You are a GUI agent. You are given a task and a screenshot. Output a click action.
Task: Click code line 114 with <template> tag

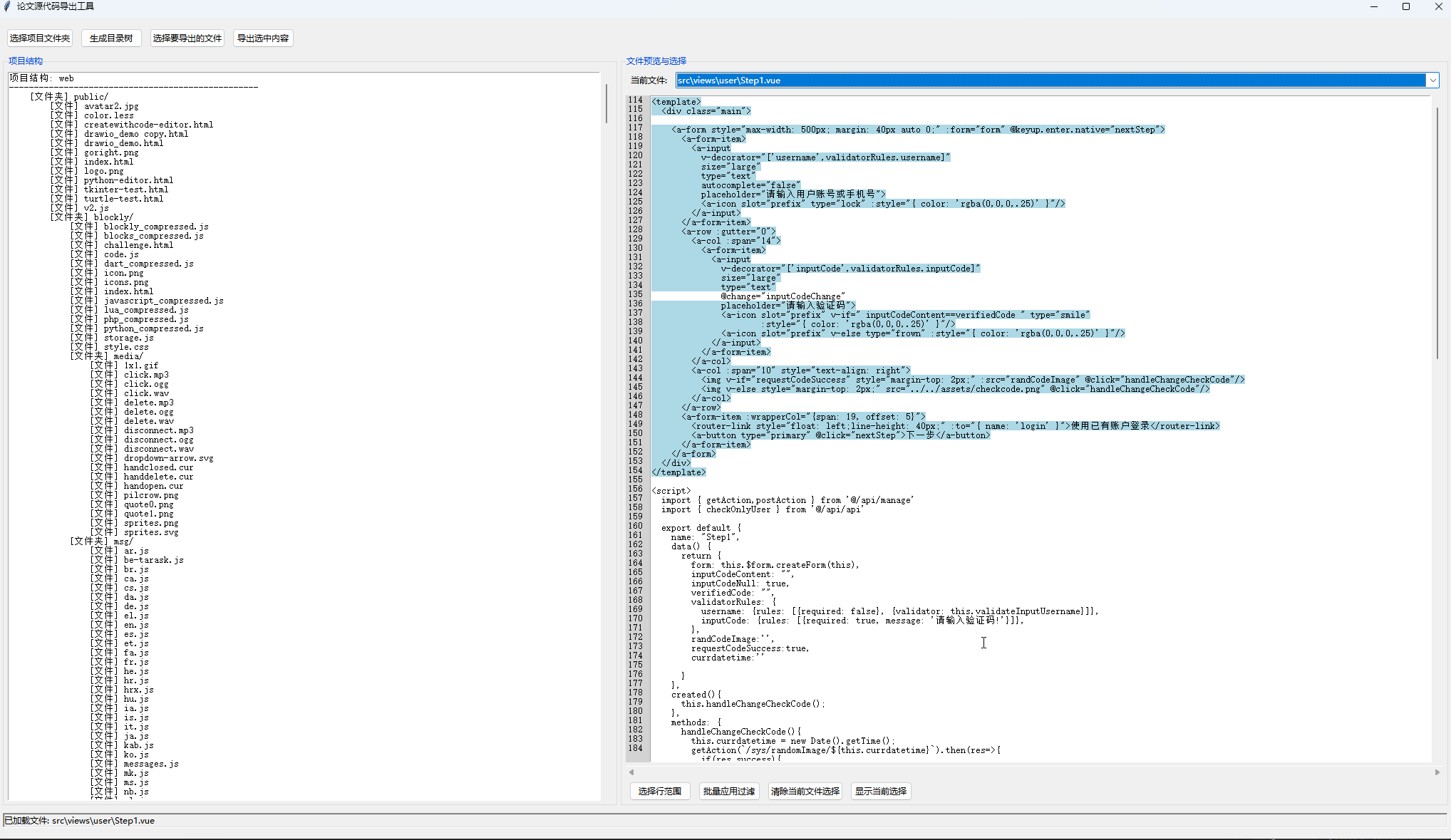(x=676, y=102)
